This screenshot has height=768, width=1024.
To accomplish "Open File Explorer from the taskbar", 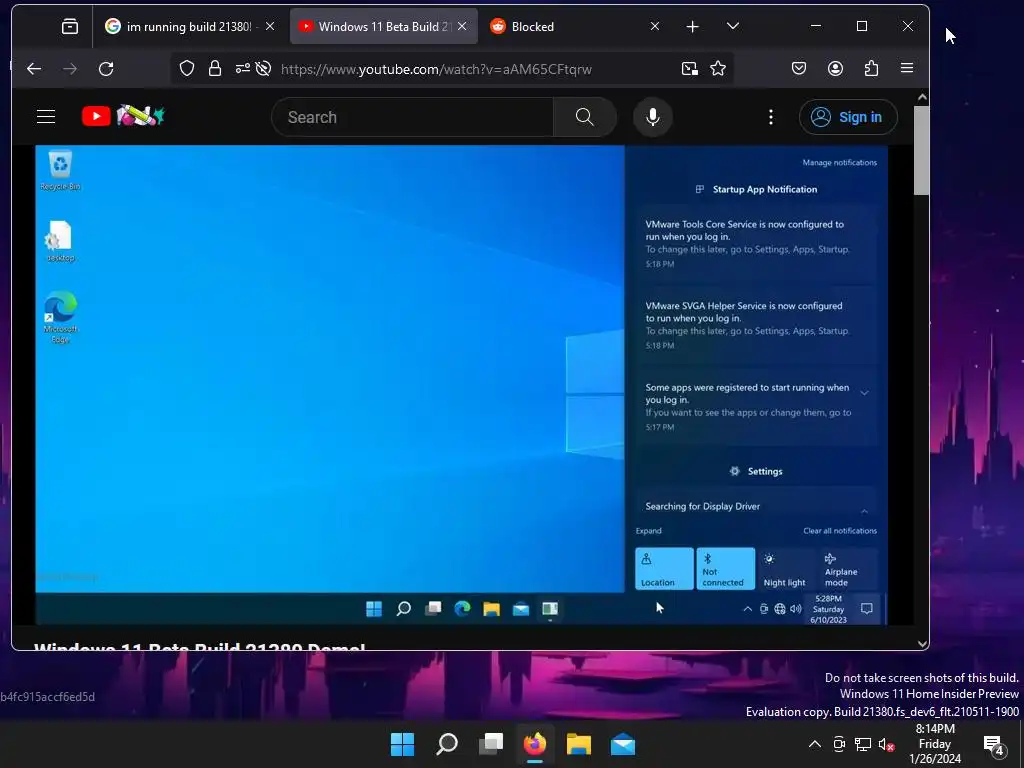I will 579,744.
